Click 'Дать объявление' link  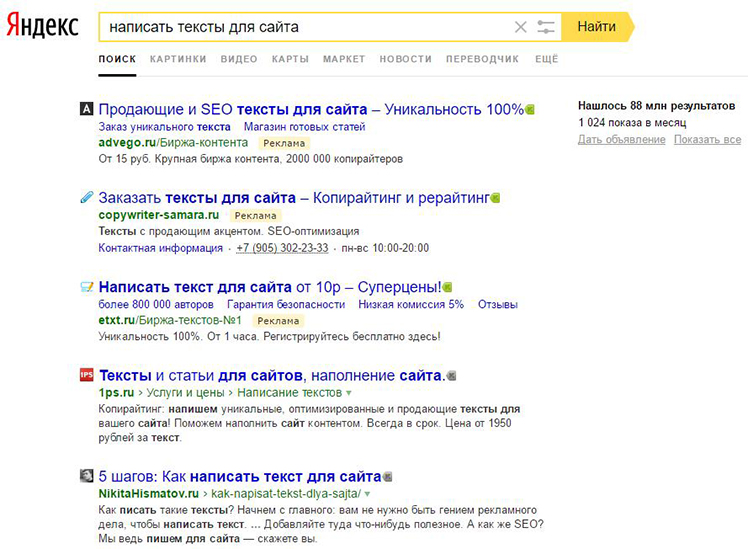point(622,140)
